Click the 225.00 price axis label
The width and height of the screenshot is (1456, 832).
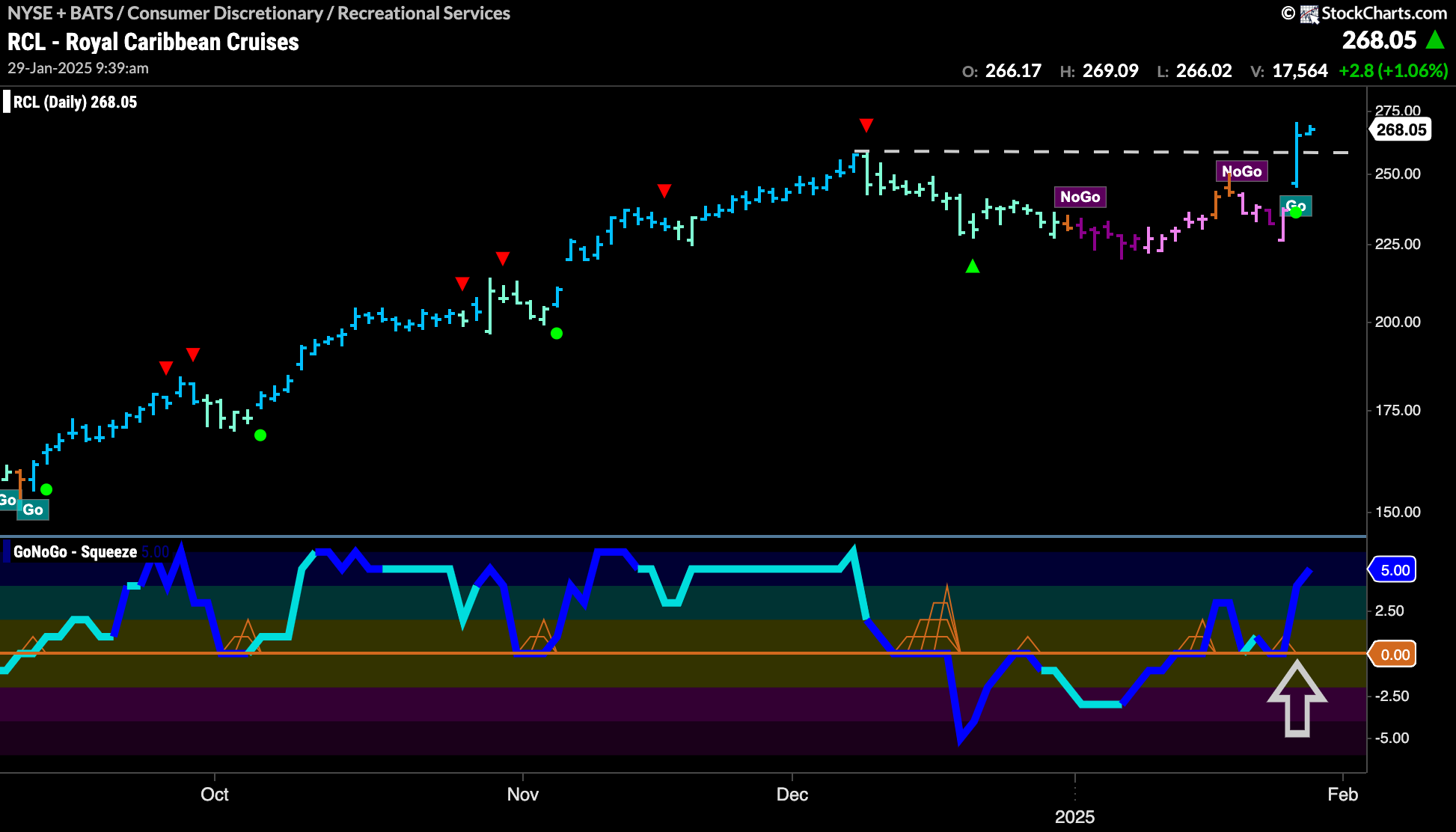(x=1398, y=244)
